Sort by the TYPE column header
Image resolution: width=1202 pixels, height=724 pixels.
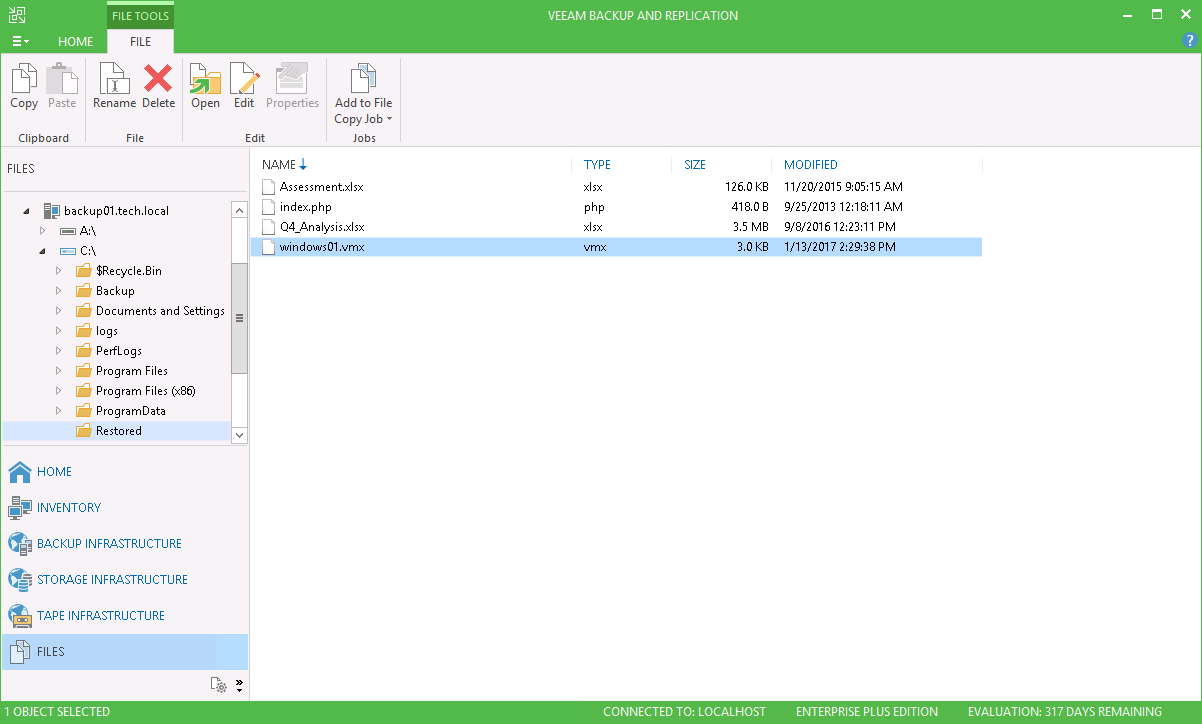[x=597, y=165]
